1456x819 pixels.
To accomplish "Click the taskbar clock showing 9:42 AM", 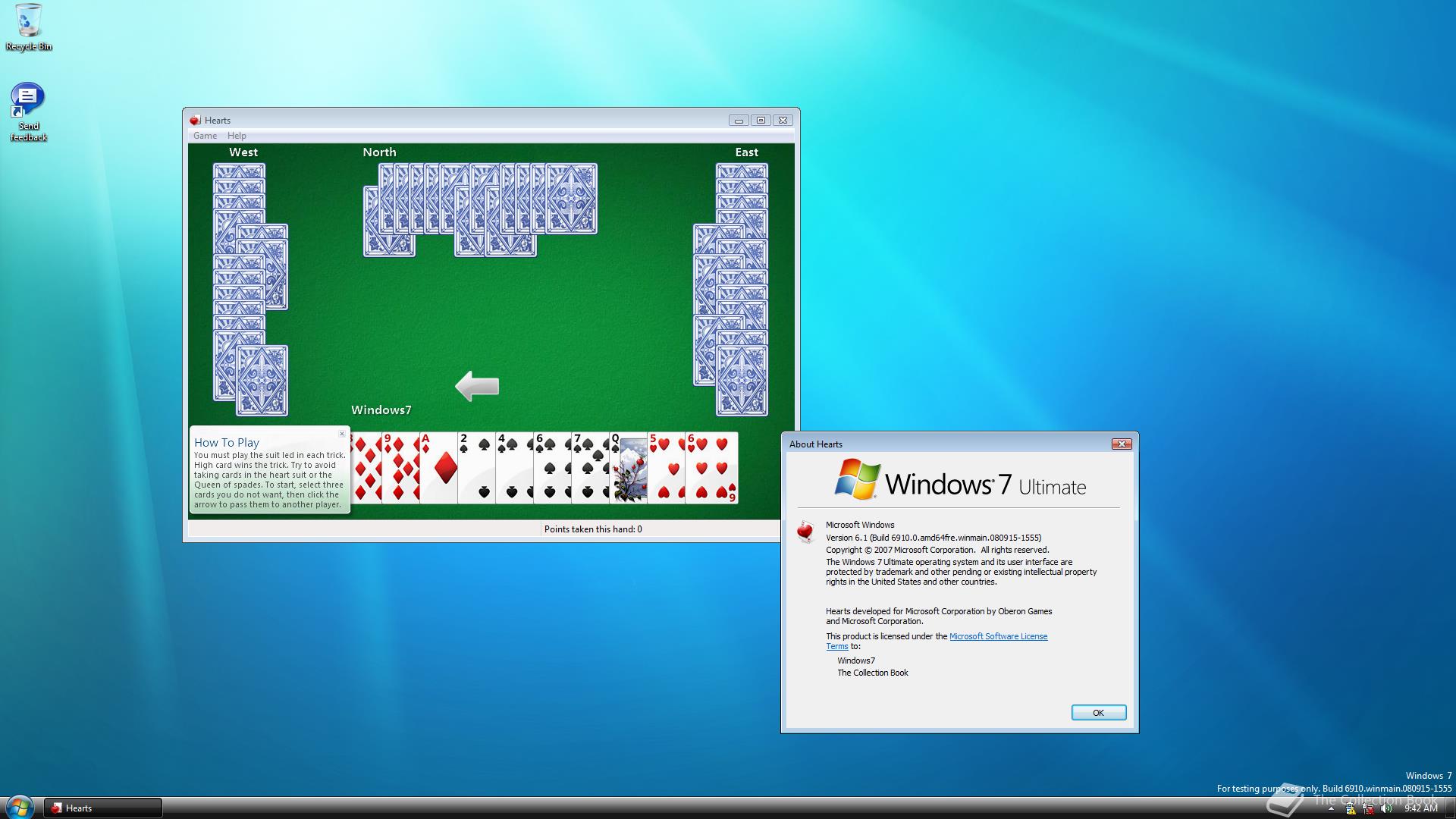I will [1420, 808].
